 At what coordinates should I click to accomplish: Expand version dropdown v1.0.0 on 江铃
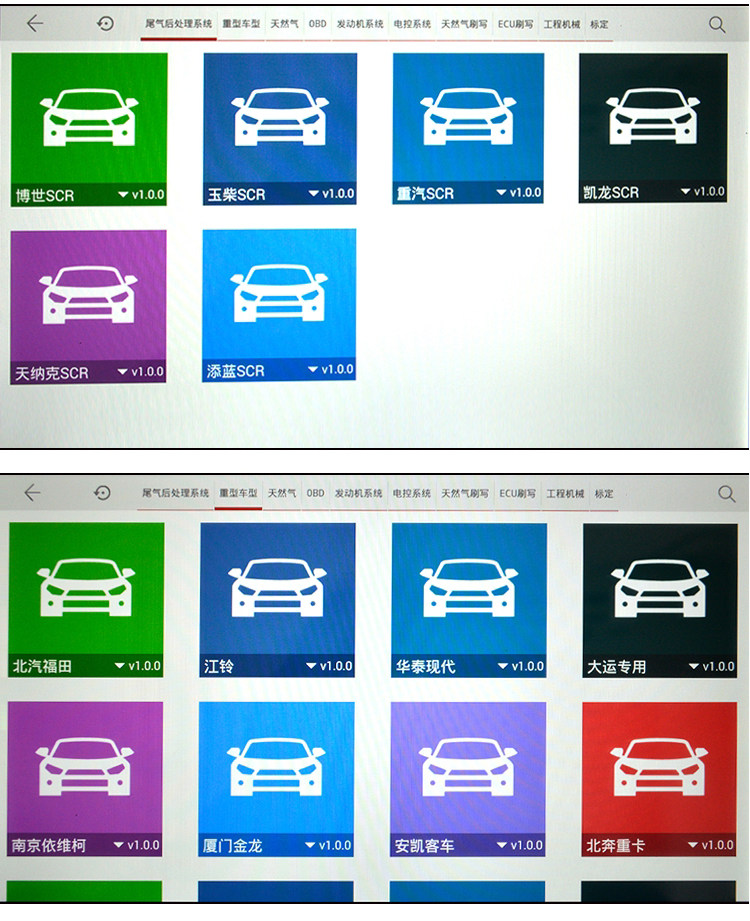point(329,666)
